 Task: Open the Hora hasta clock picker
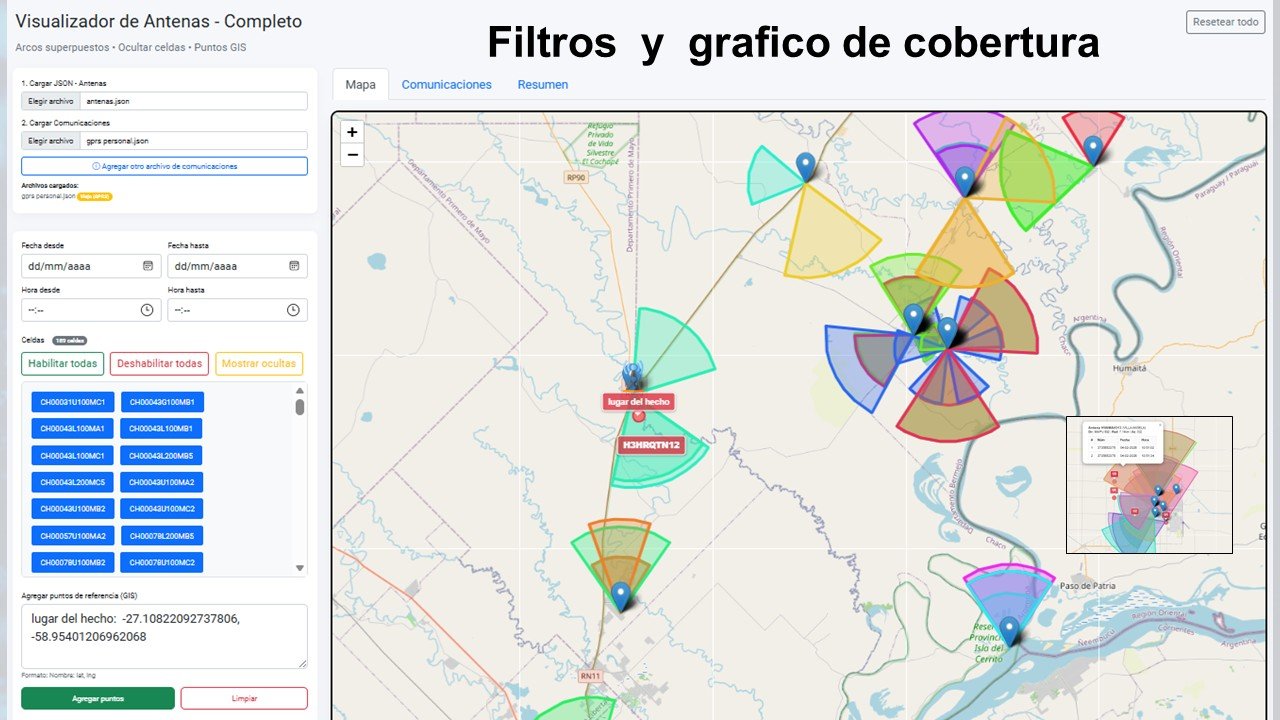coord(293,310)
